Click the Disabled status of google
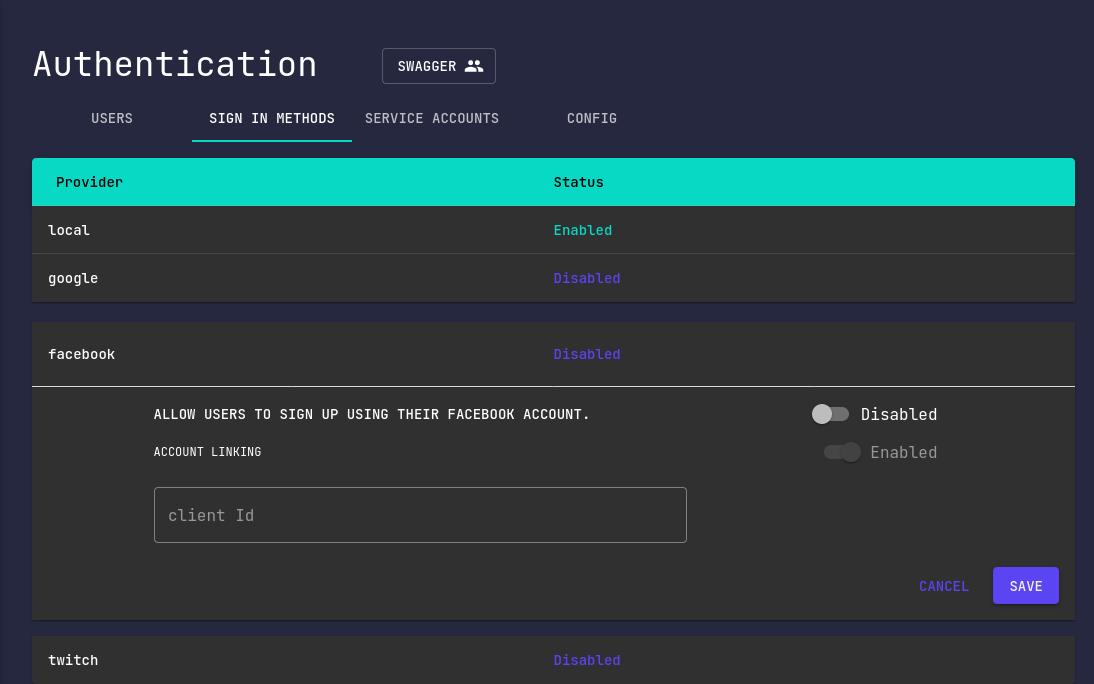This screenshot has height=684, width=1094. click(x=587, y=278)
